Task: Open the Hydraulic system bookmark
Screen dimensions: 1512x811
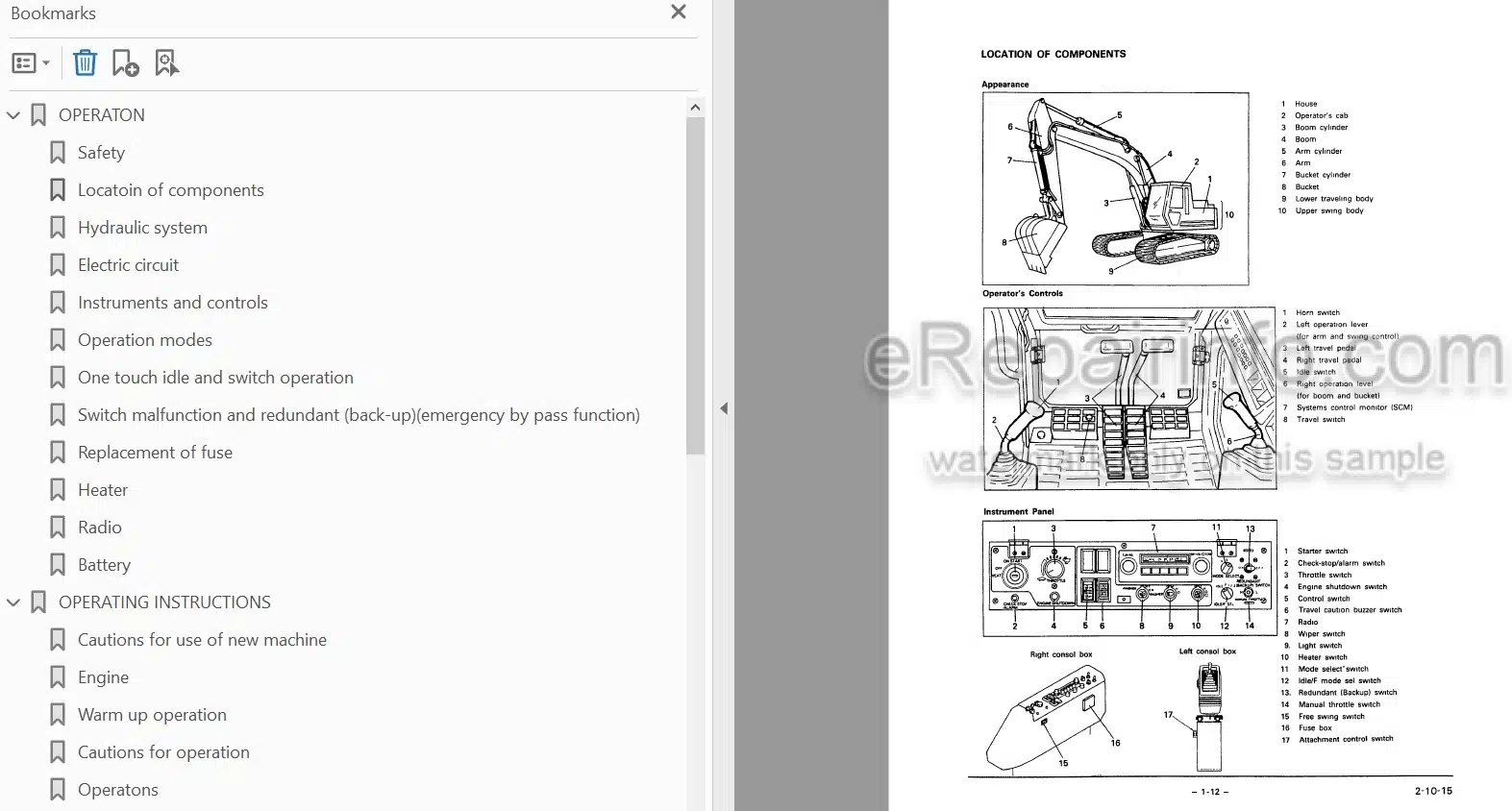Action: (142, 228)
